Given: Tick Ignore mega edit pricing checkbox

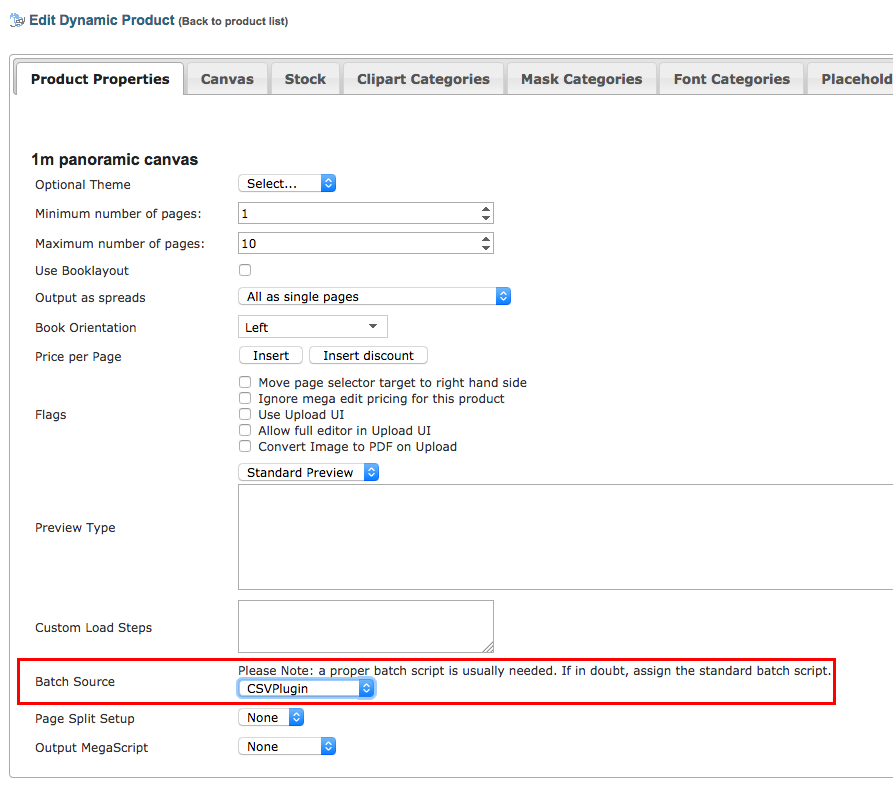Looking at the screenshot, I should click(x=245, y=398).
